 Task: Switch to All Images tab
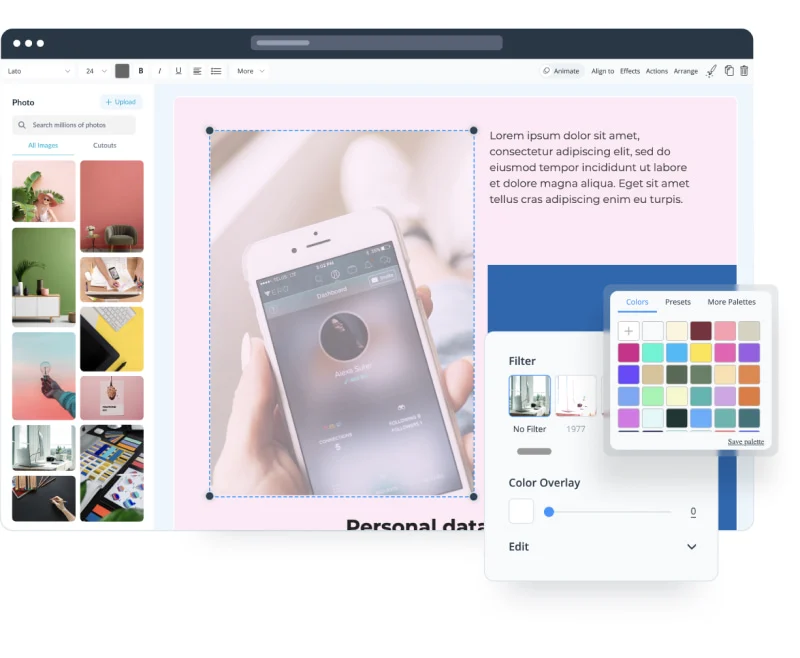click(x=43, y=145)
